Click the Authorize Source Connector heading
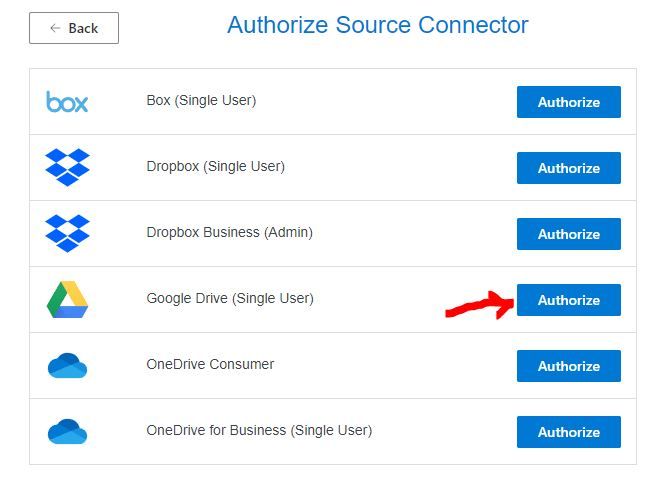 coord(377,25)
